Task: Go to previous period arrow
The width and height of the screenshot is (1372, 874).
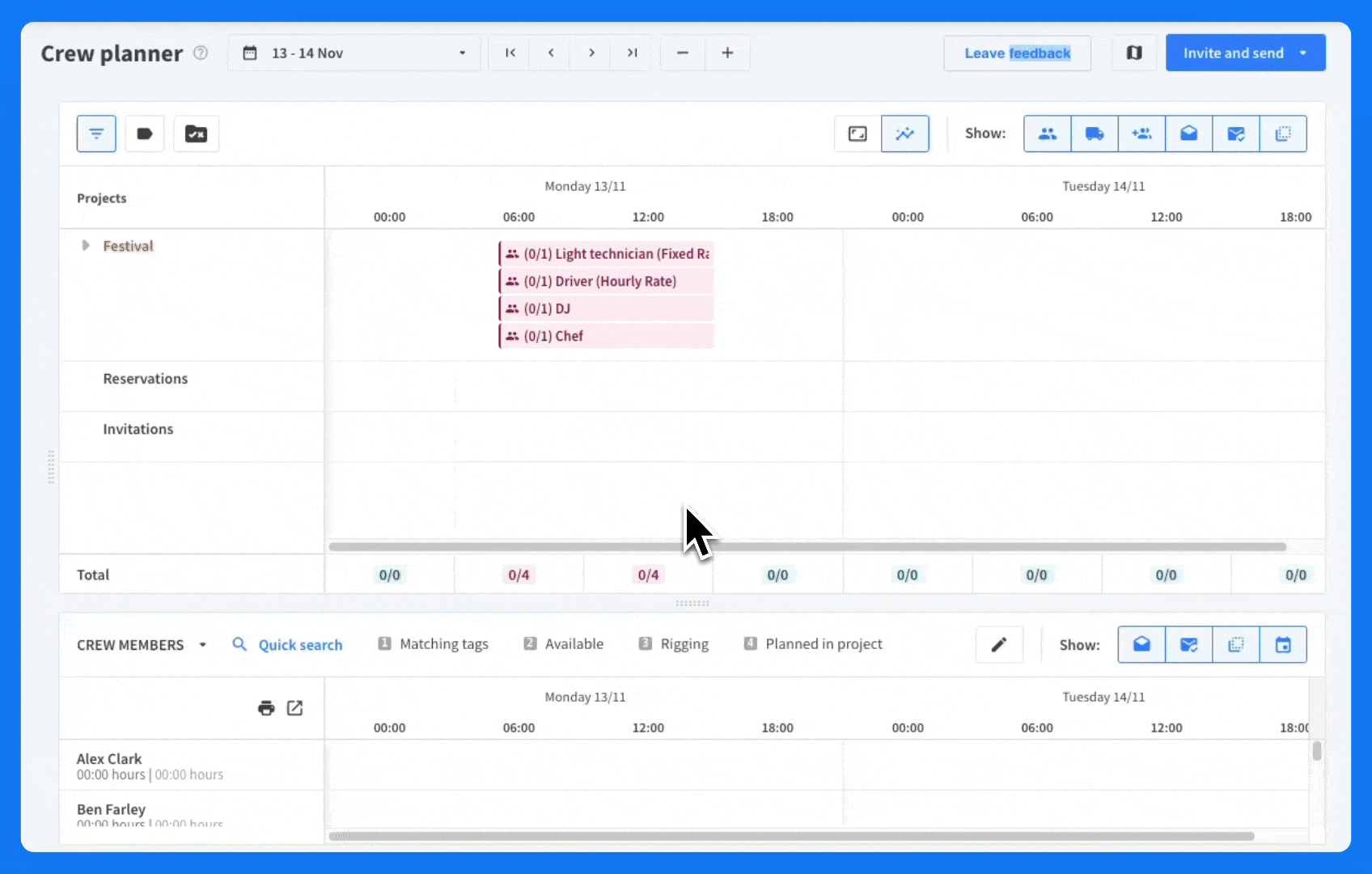Action: pos(551,53)
